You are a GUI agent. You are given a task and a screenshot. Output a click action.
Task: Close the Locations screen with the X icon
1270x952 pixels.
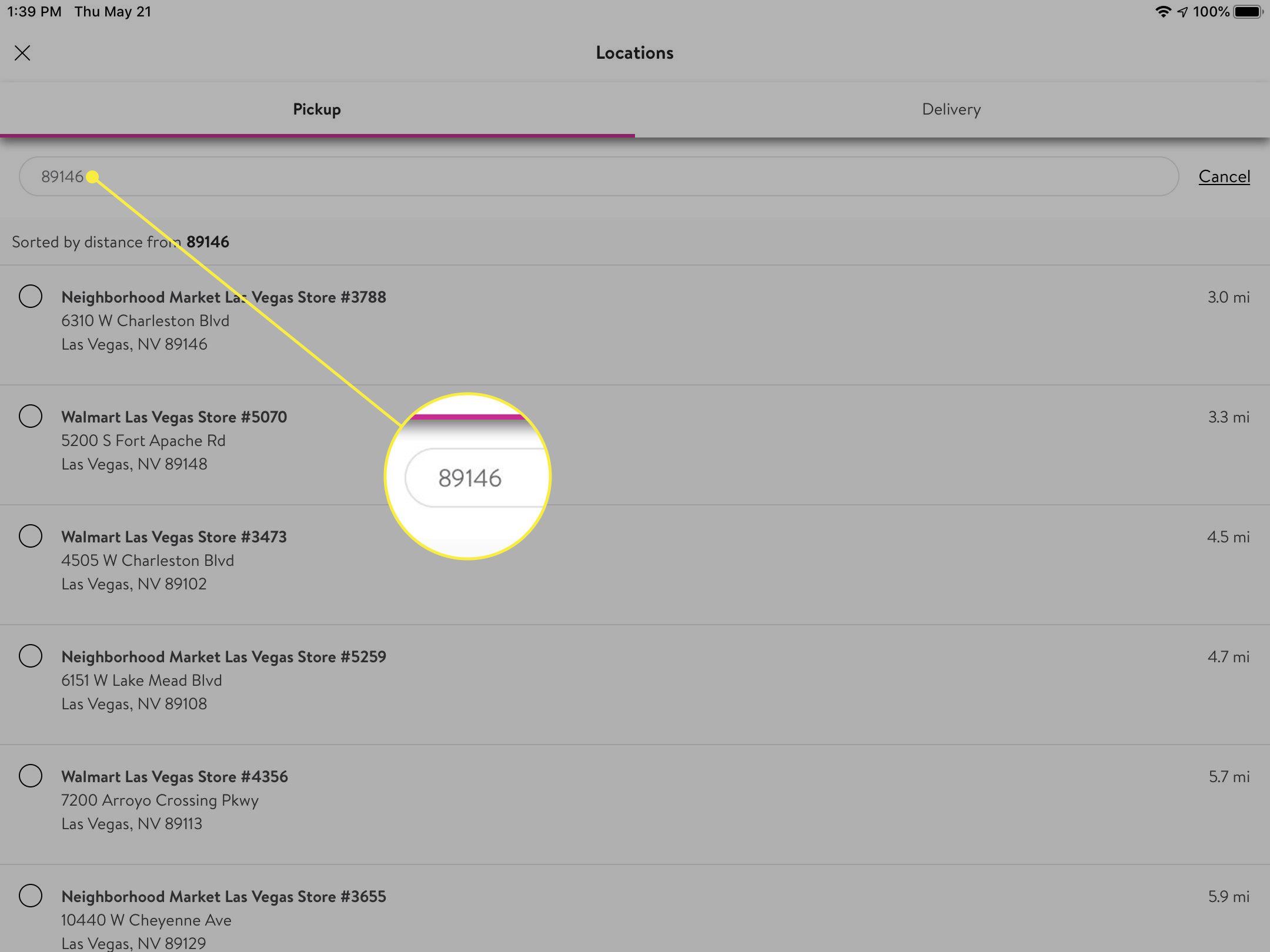(22, 53)
